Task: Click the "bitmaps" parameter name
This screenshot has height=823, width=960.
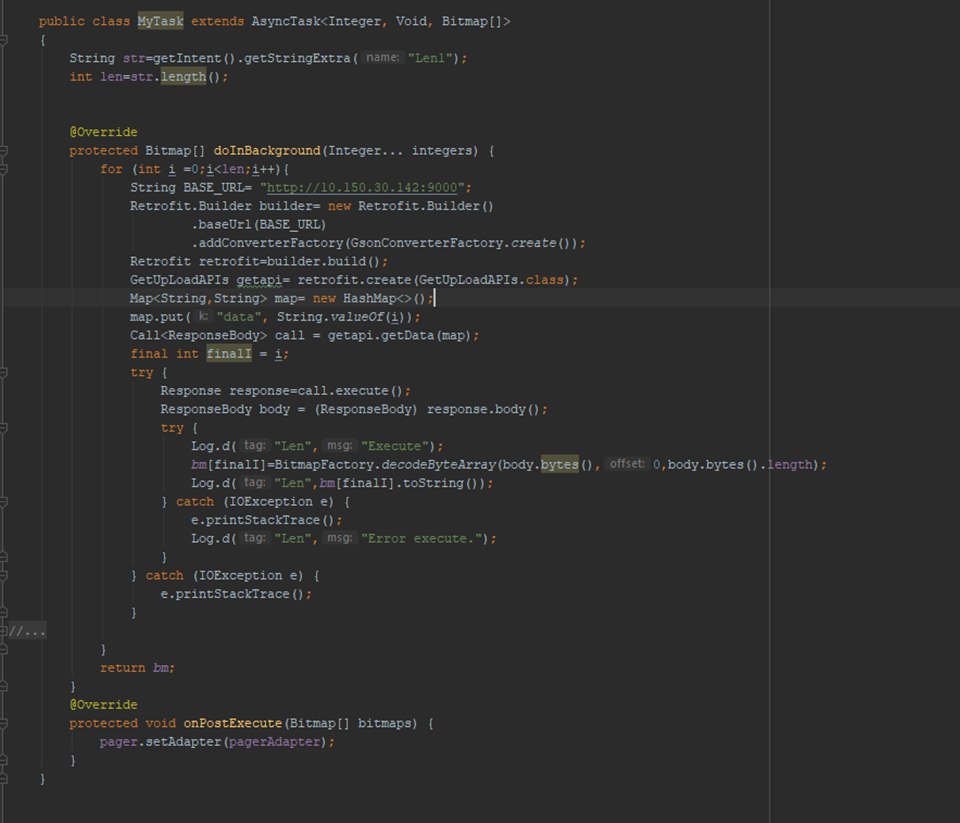Action: (x=384, y=723)
